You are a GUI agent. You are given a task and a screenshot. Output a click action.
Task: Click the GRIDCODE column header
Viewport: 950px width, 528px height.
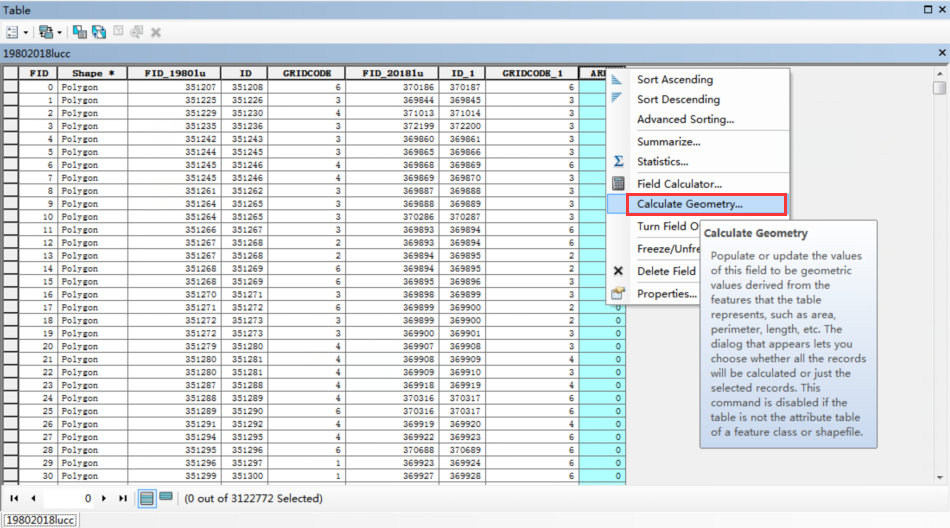tap(307, 73)
